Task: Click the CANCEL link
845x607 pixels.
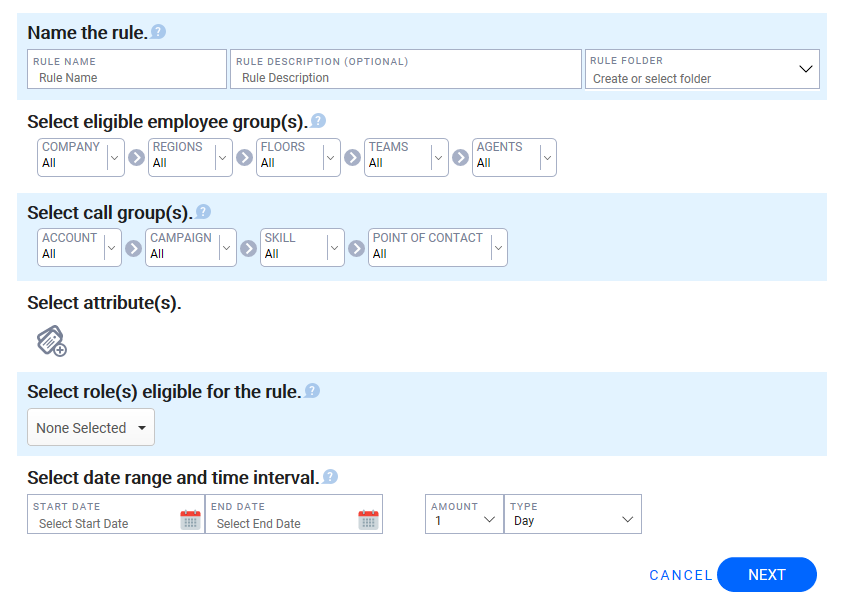Action: click(680, 575)
